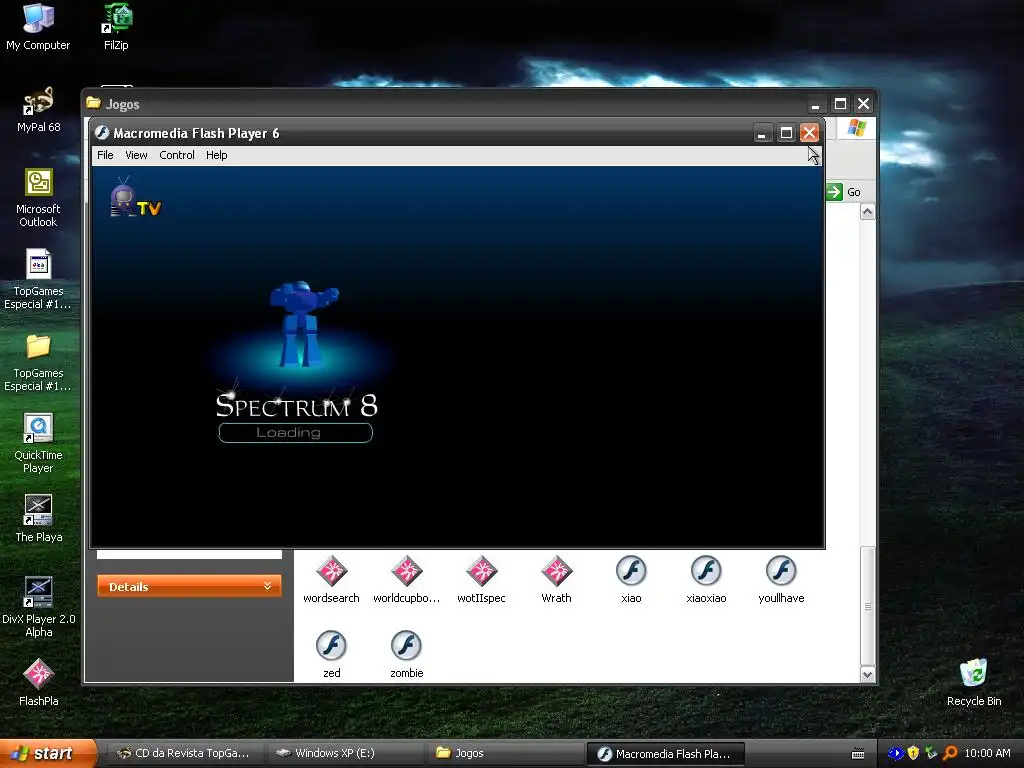Open the Help menu in Flash Player
This screenshot has height=768, width=1024.
217,155
